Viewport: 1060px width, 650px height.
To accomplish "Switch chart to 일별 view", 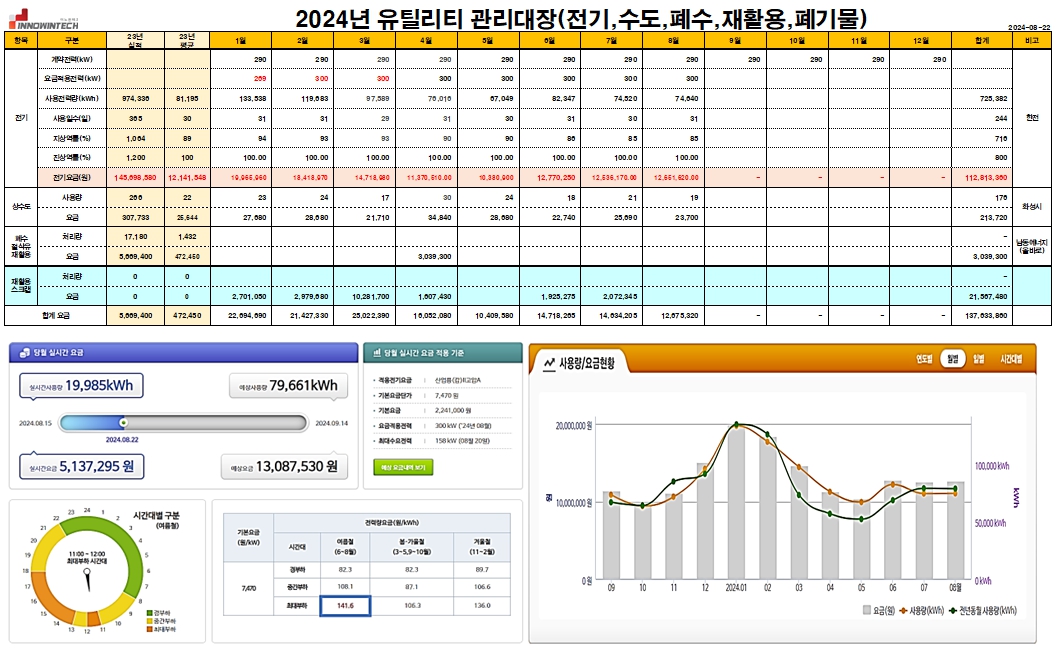I will point(978,359).
